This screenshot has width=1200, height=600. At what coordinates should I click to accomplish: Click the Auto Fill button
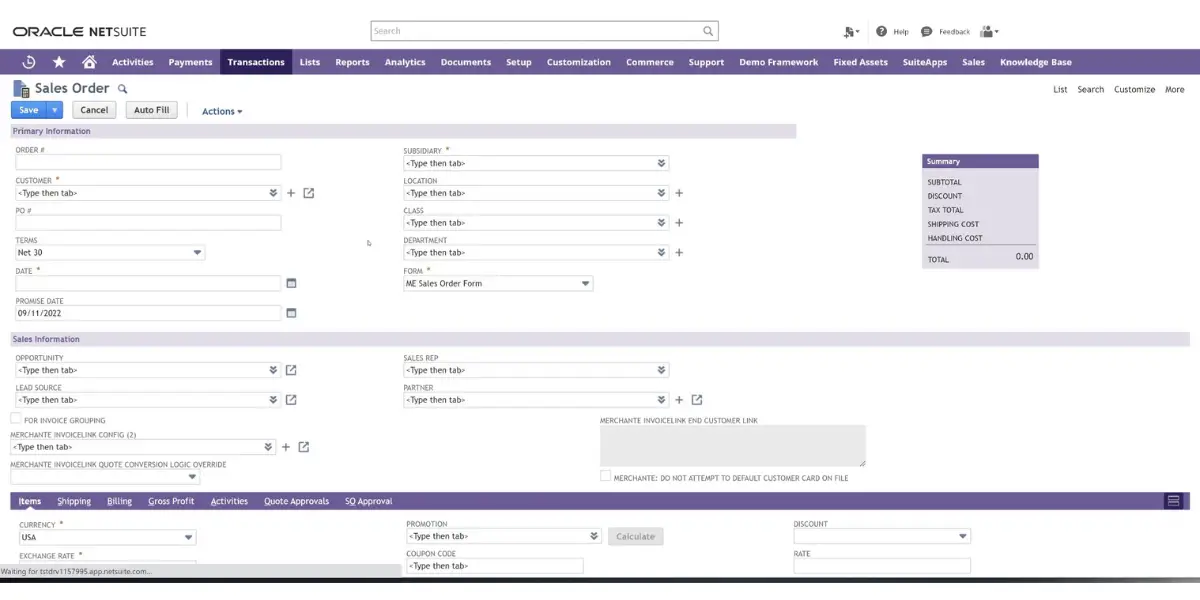tap(152, 110)
